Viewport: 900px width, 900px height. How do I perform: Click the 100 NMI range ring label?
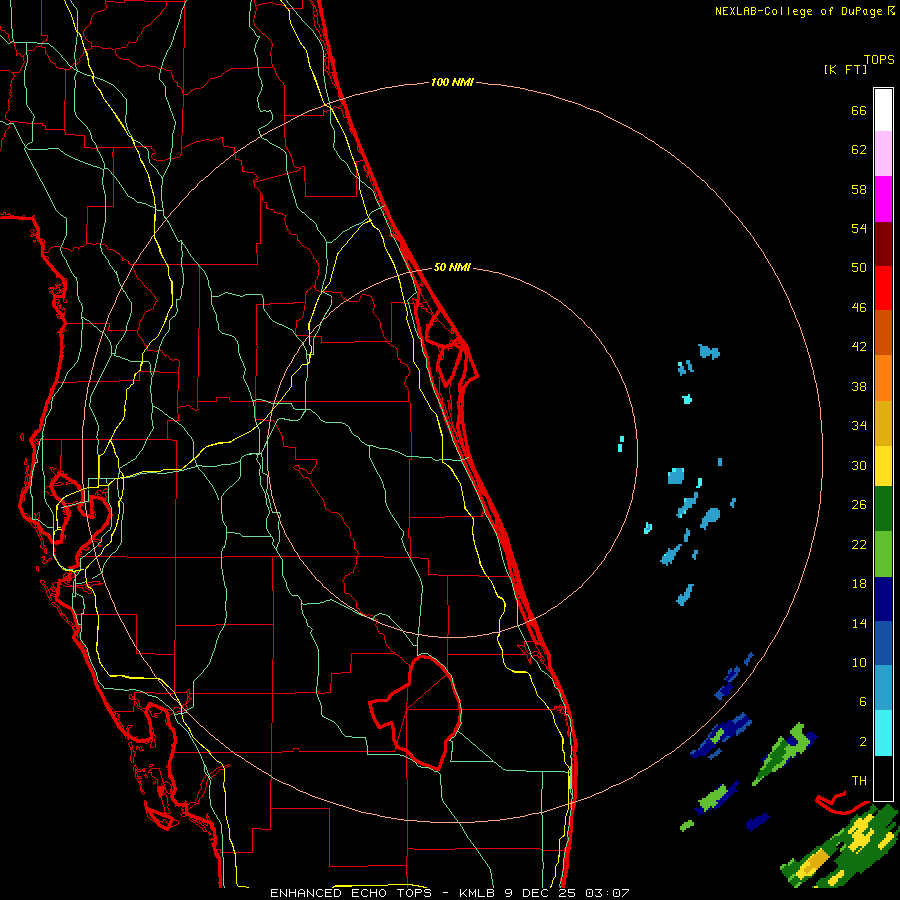pyautogui.click(x=452, y=83)
